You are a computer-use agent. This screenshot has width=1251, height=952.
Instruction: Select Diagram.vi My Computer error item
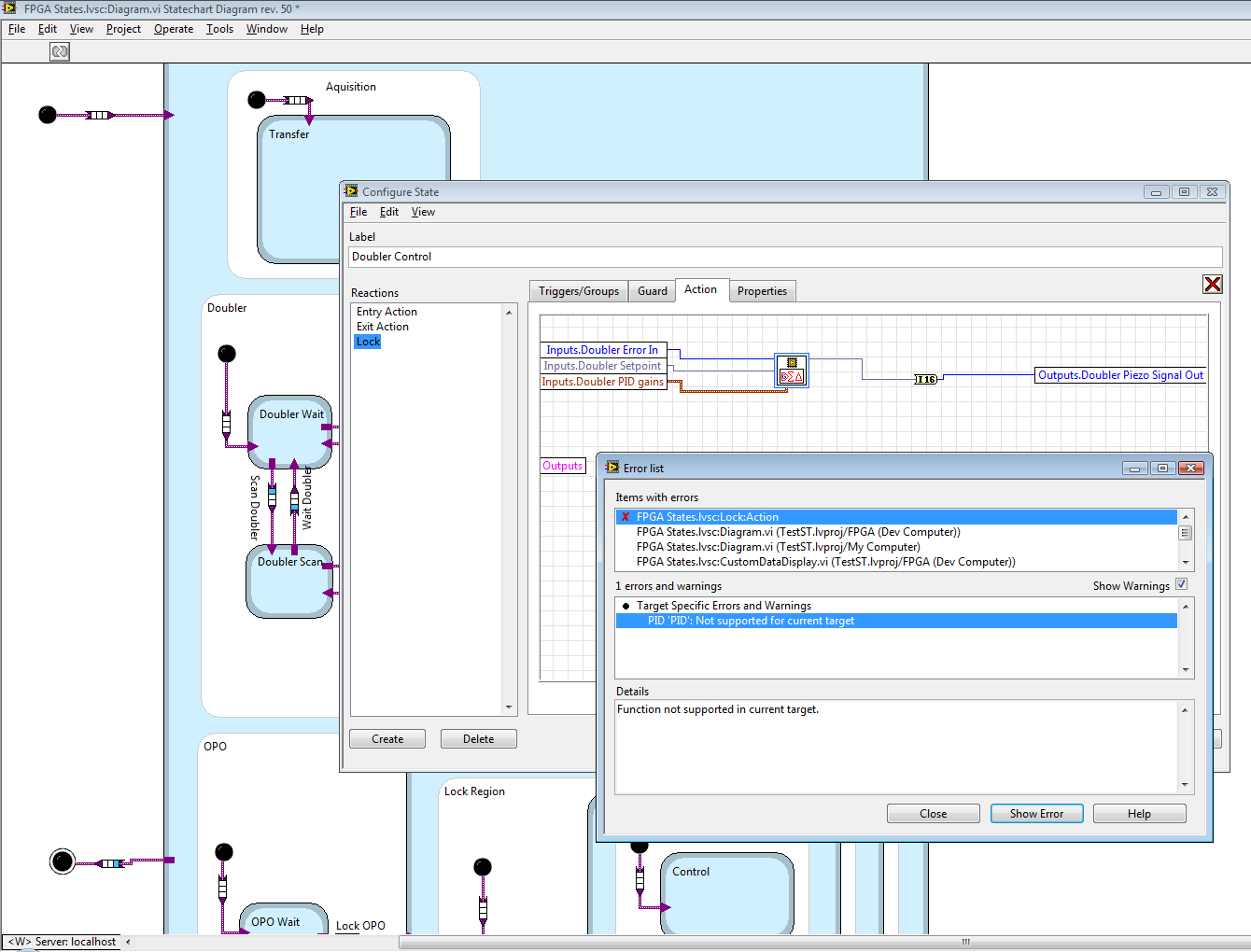896,547
